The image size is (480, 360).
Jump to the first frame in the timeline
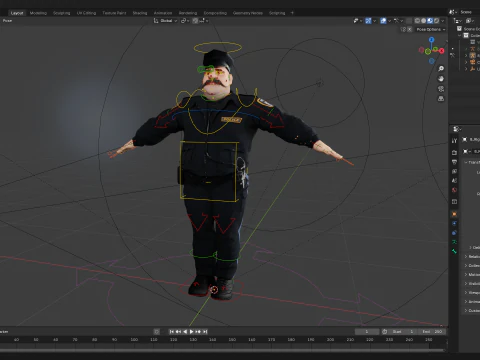[172, 332]
